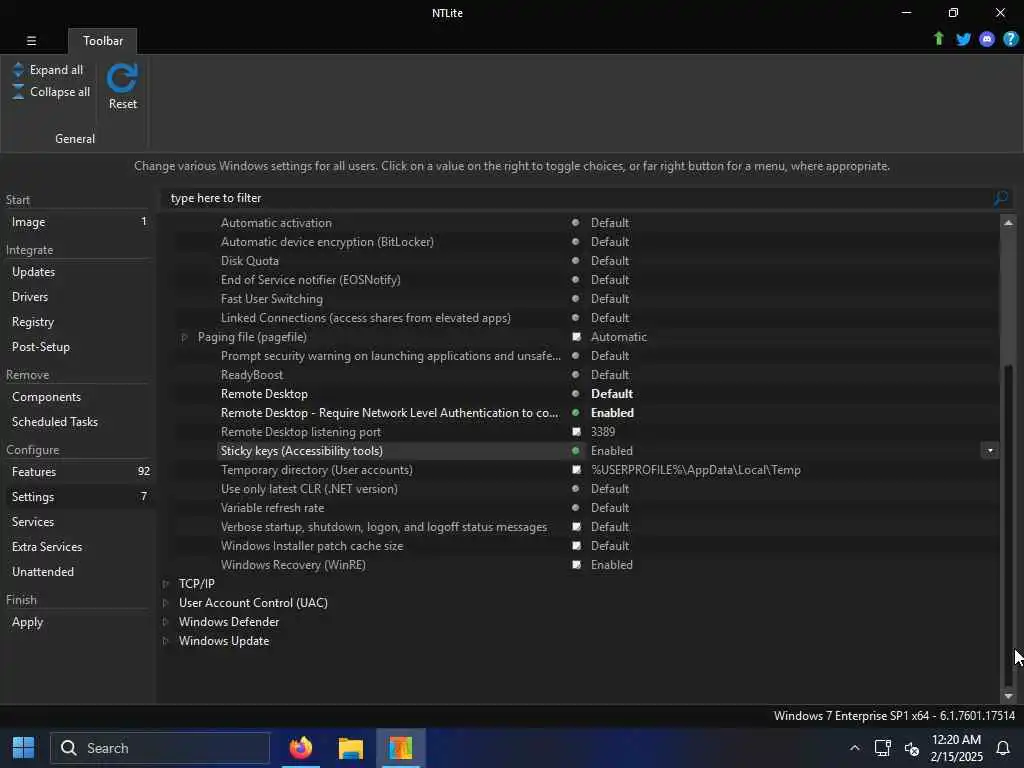1024x768 pixels.
Task: Click the Automatic pagefile value
Action: [x=618, y=337]
